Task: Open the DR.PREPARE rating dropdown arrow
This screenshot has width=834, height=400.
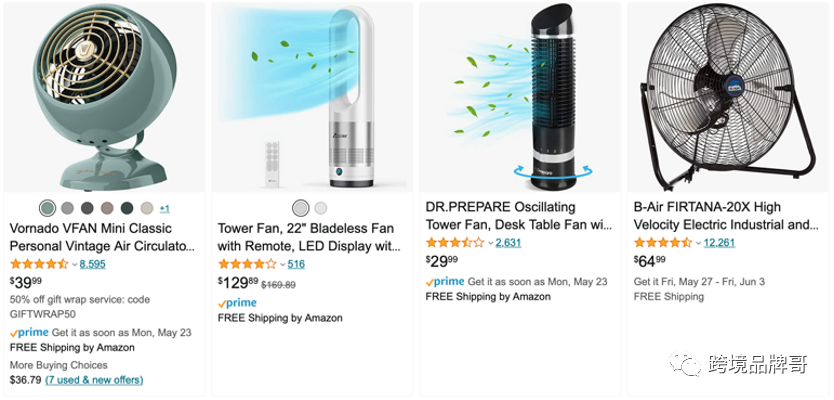Action: point(490,243)
